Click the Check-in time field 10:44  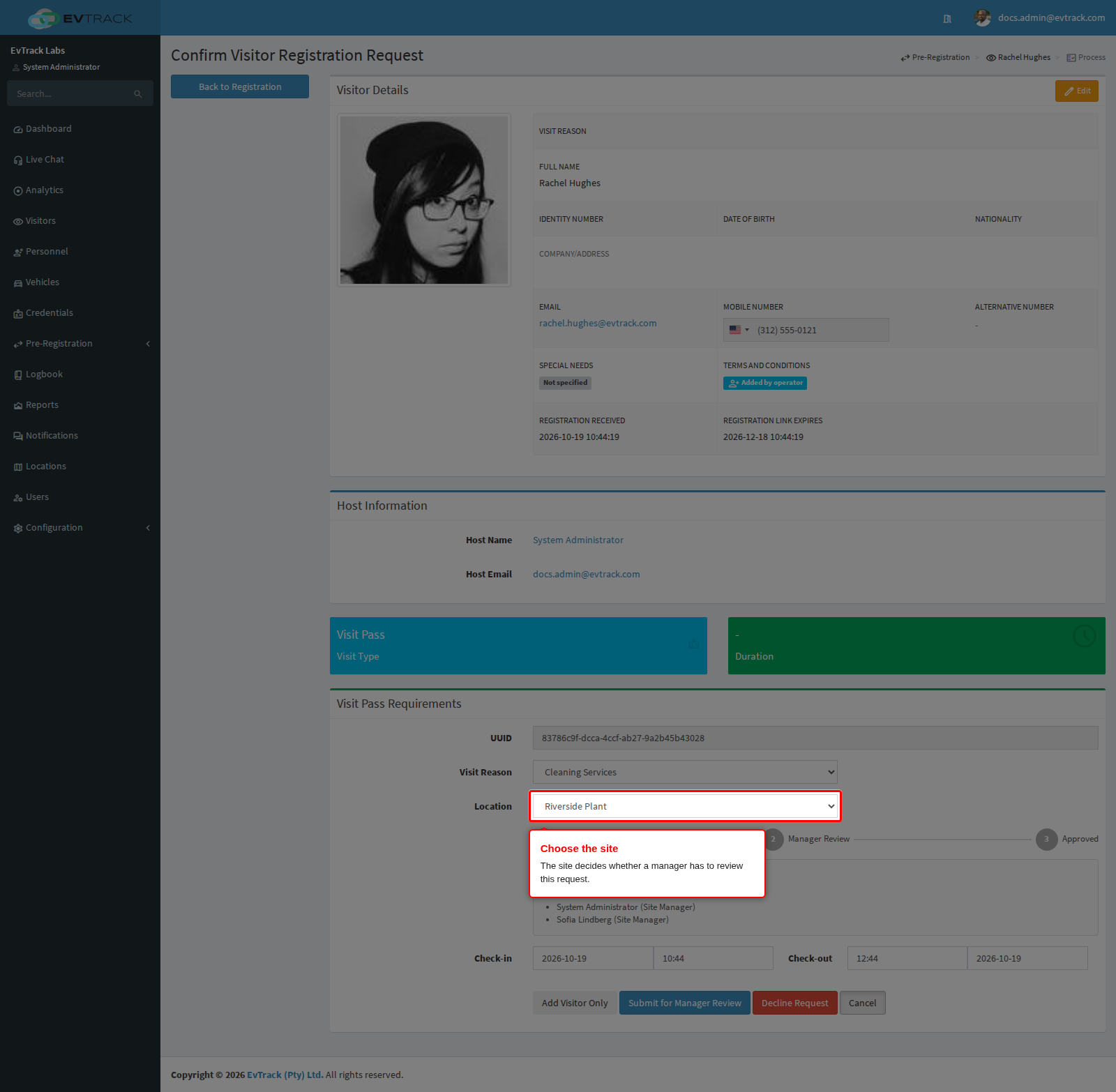[714, 958]
